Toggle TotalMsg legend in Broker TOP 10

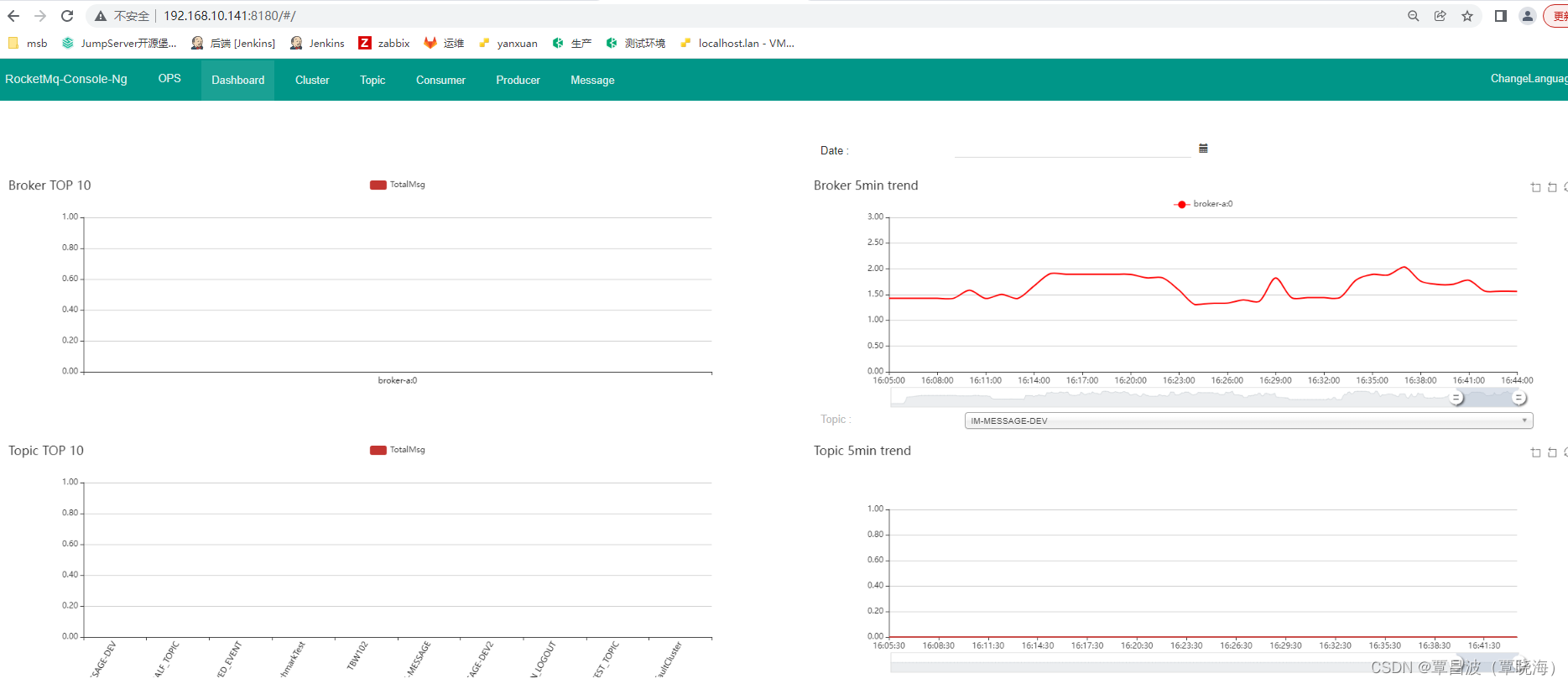point(398,185)
